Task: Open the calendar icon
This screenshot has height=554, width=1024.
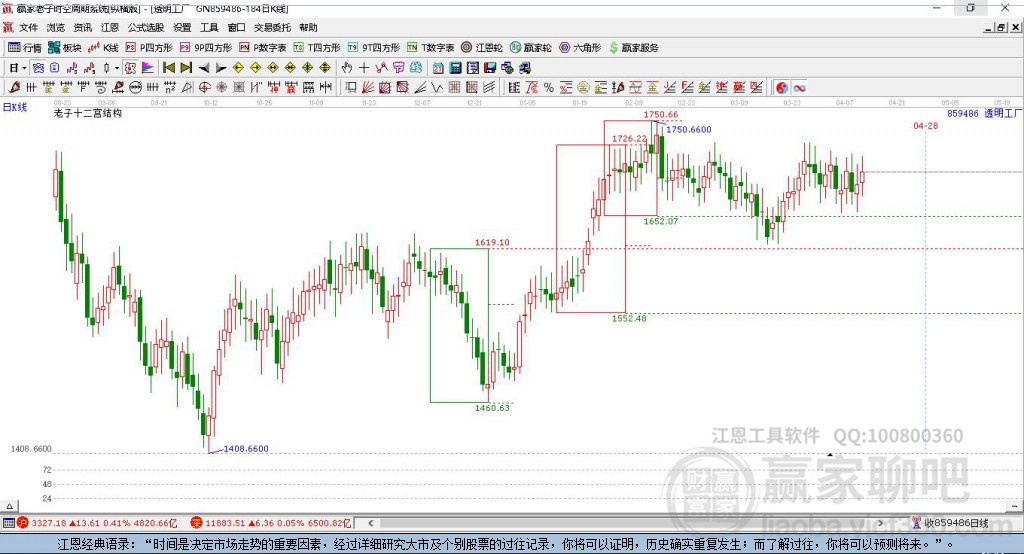Action: (438, 68)
